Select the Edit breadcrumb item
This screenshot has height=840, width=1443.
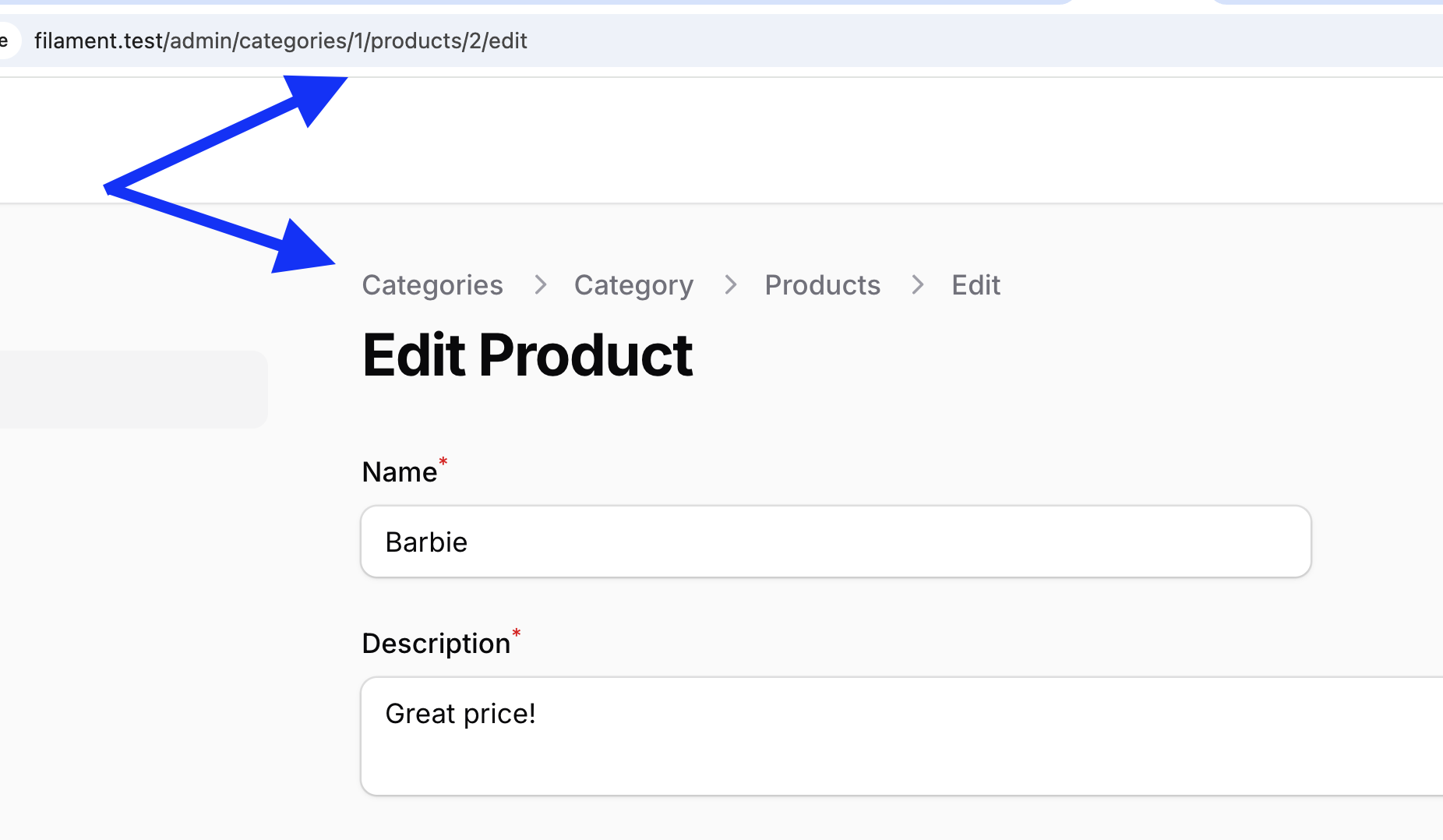pos(976,285)
